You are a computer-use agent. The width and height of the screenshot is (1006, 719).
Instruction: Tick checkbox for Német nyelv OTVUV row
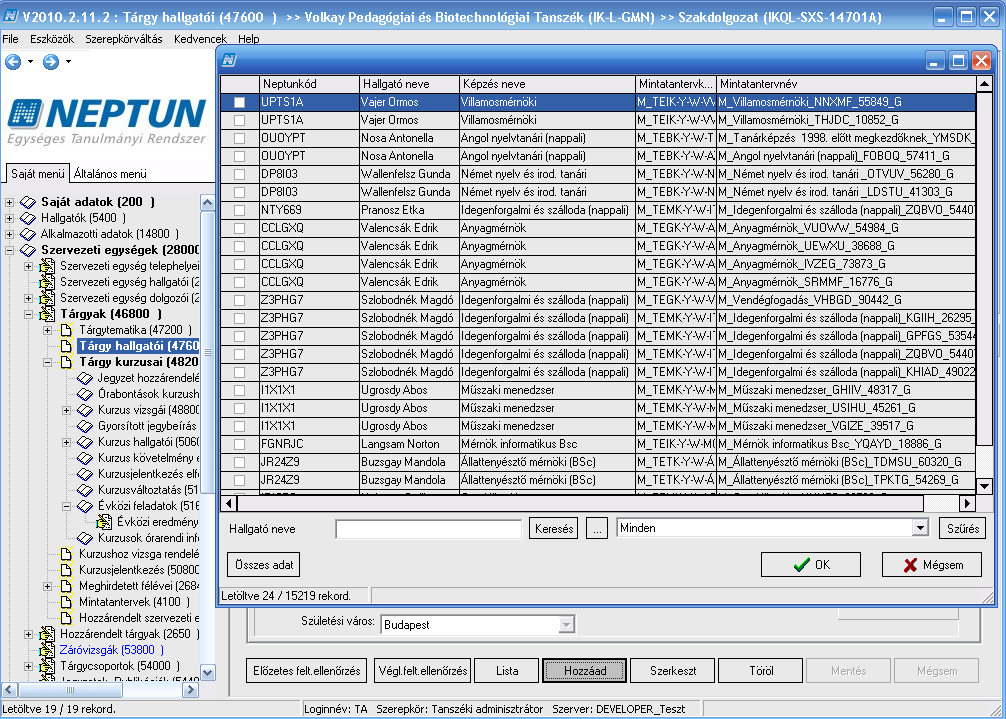pos(239,174)
